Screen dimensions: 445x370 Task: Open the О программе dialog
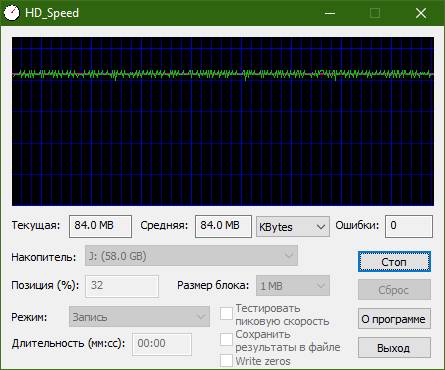(x=394, y=319)
